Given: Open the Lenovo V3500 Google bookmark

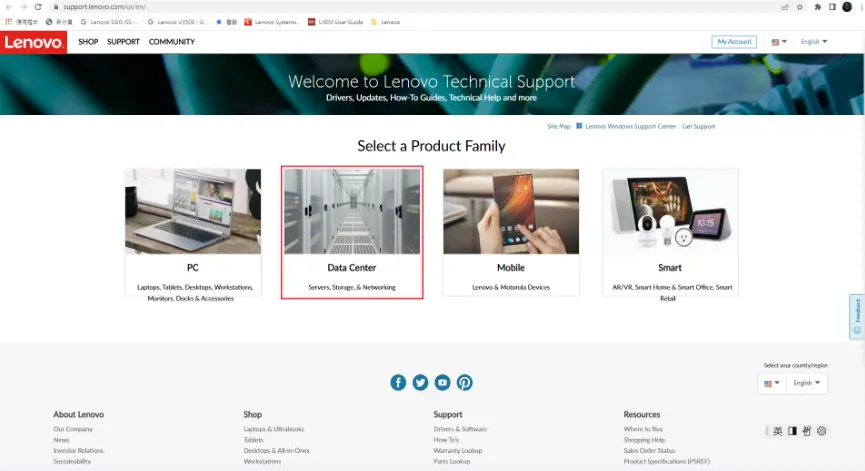Looking at the screenshot, I should point(177,22).
